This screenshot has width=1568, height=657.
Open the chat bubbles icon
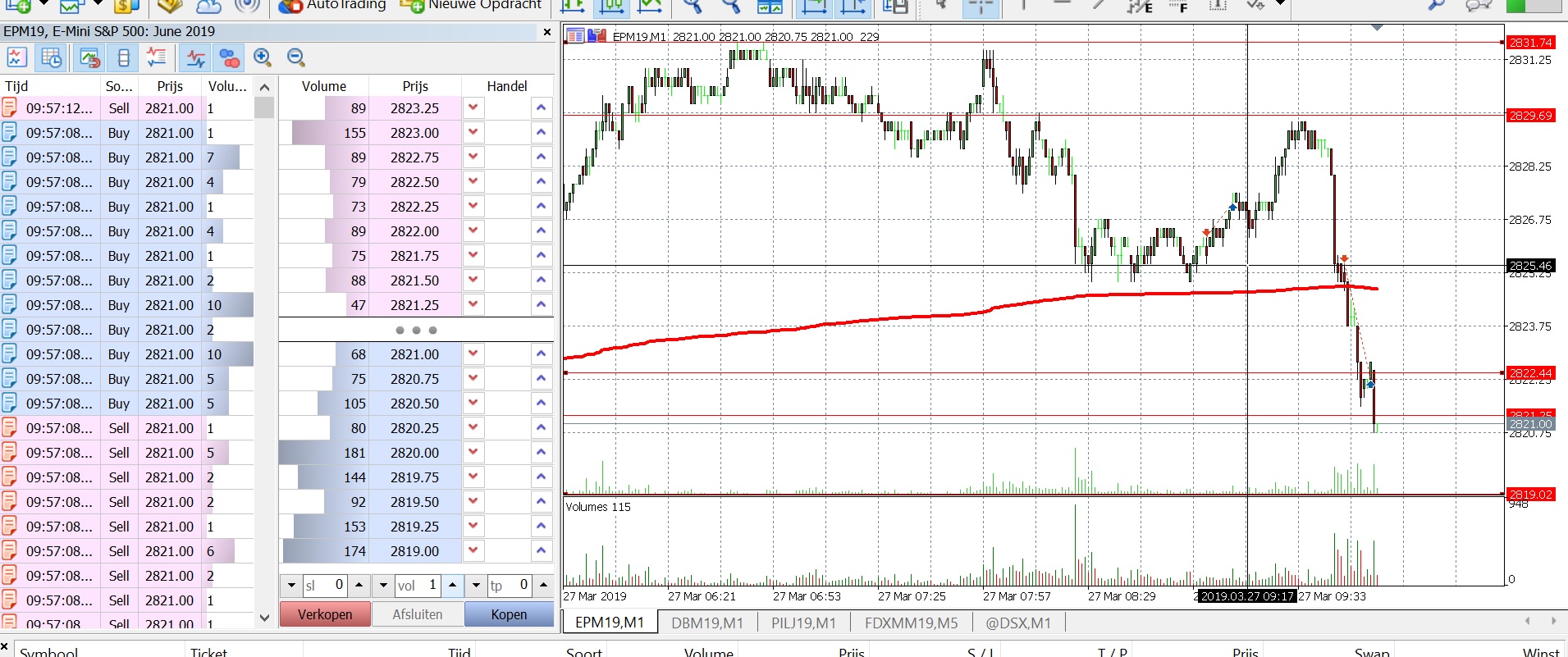coord(1479,5)
